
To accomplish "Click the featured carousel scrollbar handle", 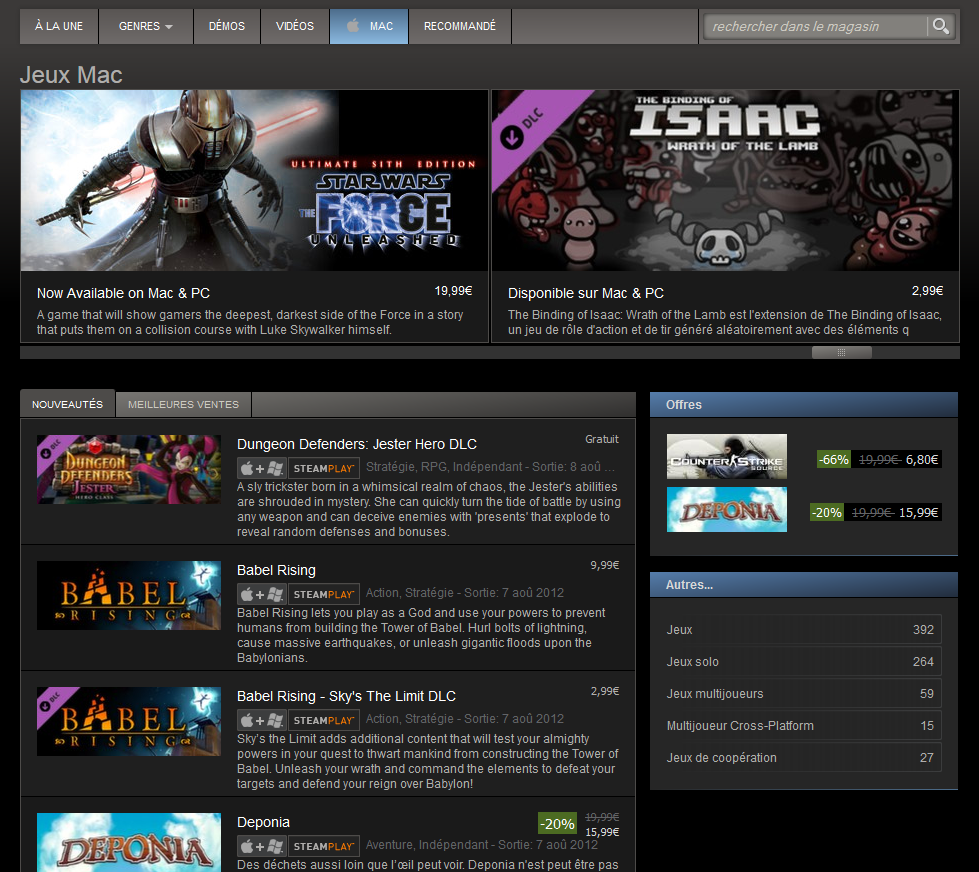I will 842,353.
